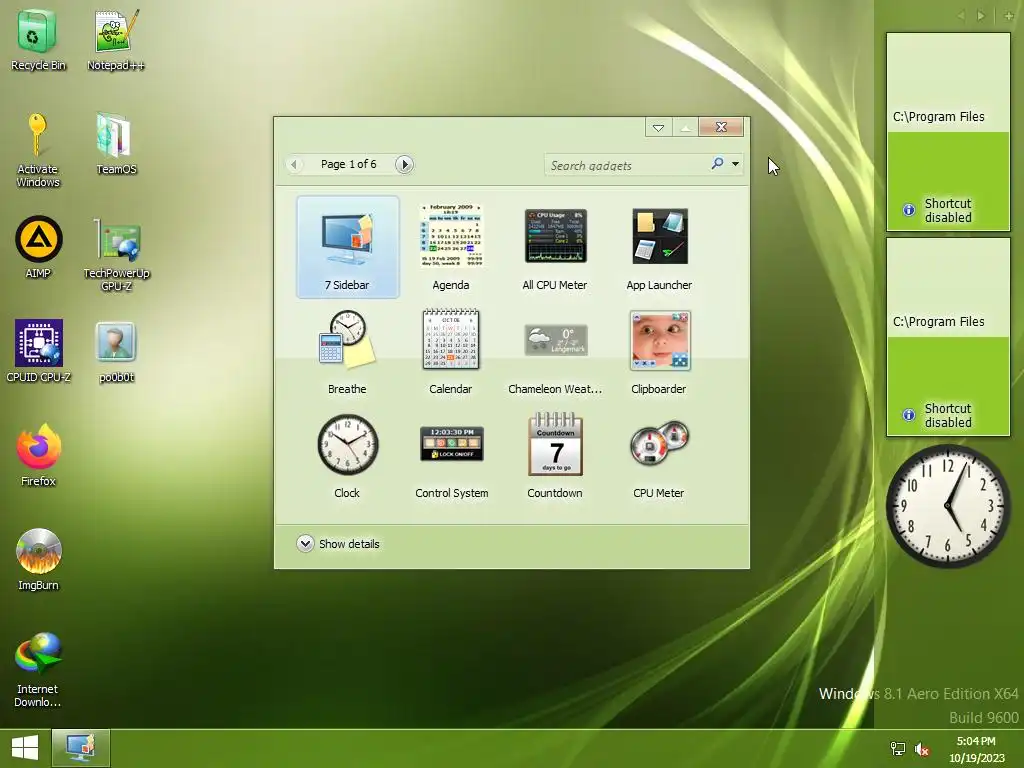Select the Countdown gadget
Viewport: 1024px width, 768px height.
pyautogui.click(x=555, y=455)
